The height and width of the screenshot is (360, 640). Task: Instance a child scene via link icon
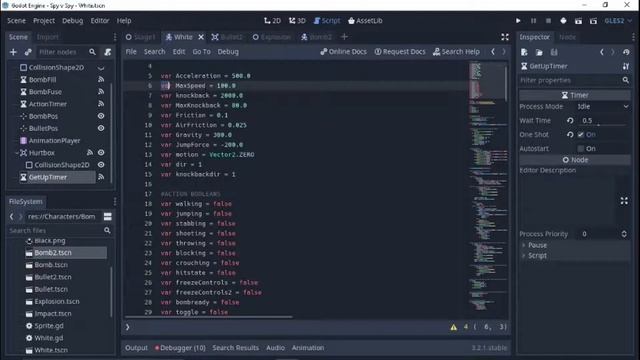pos(28,52)
